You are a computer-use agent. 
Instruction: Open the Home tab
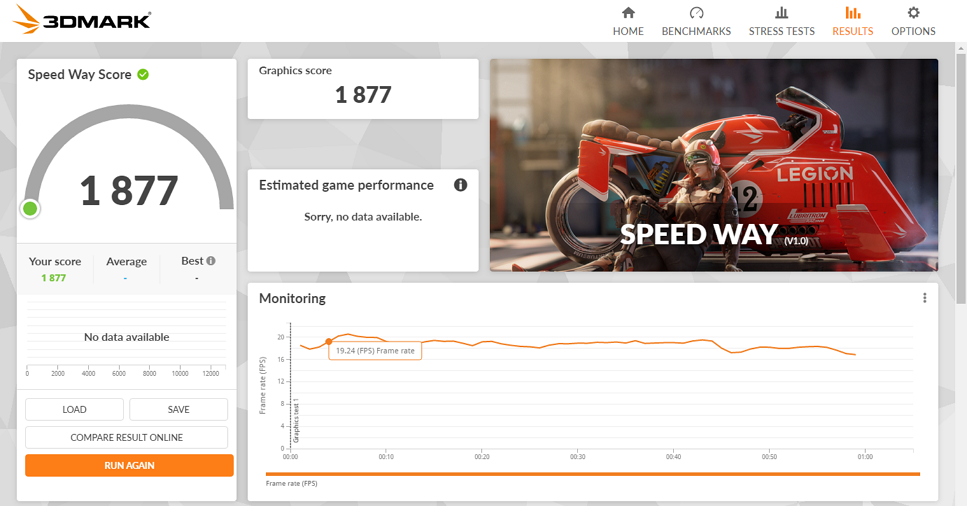628,22
